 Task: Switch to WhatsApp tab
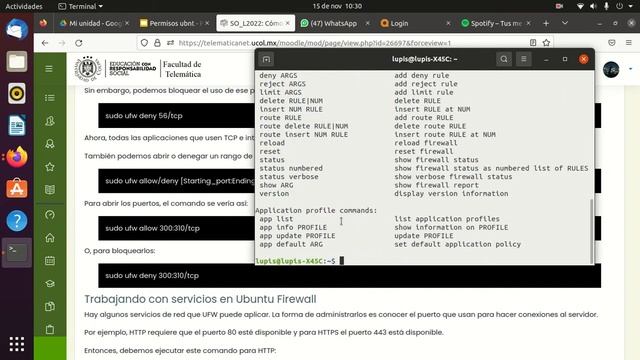(335, 23)
